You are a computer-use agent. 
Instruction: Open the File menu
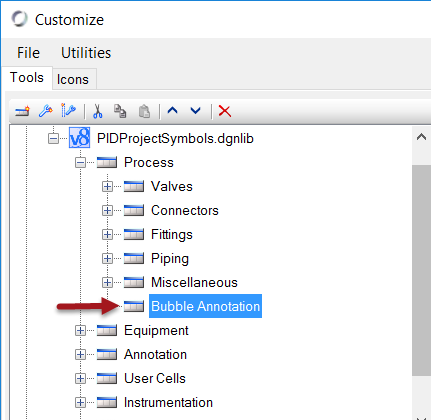28,53
